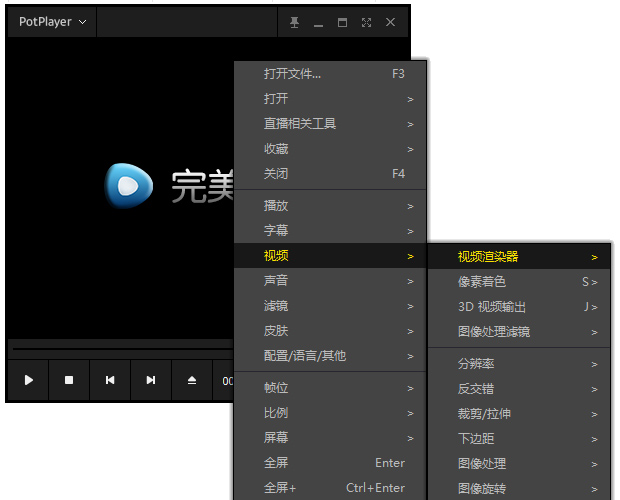Click the seek progress bar
This screenshot has height=500, width=620.
pyautogui.click(x=120, y=344)
